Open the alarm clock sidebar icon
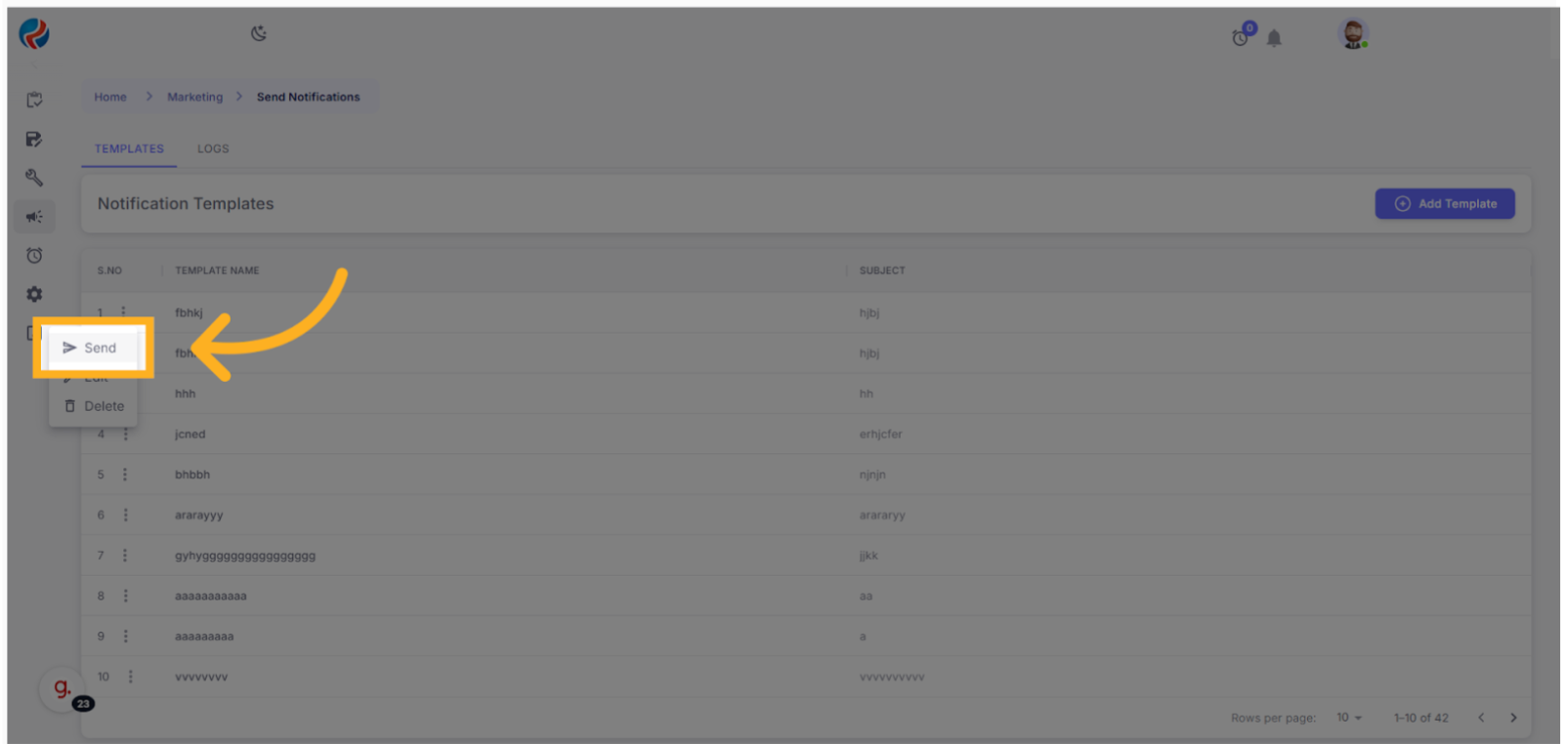Image resolution: width=1568 pixels, height=744 pixels. (x=34, y=256)
